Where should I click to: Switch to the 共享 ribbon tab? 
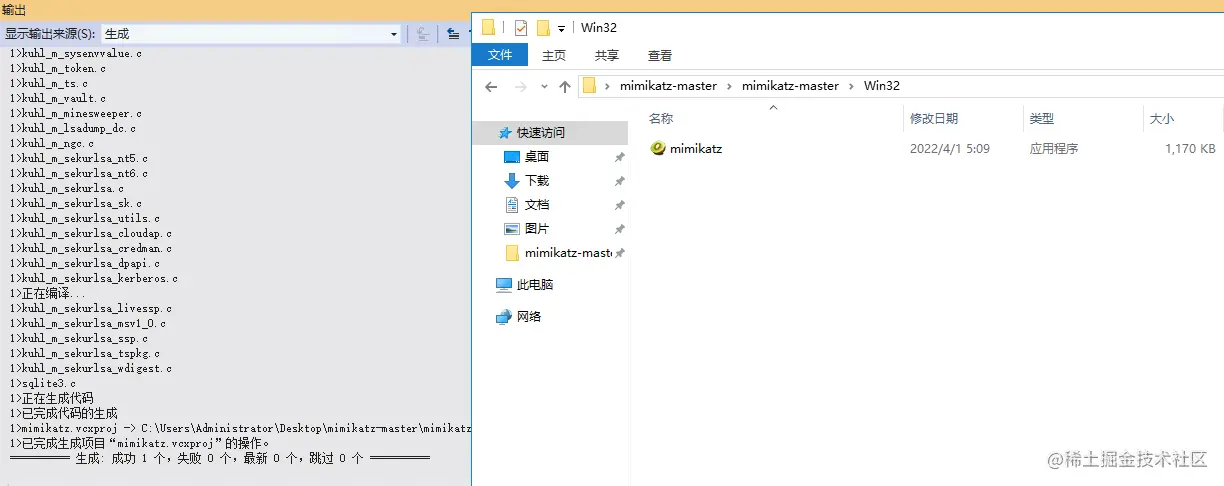pyautogui.click(x=606, y=55)
